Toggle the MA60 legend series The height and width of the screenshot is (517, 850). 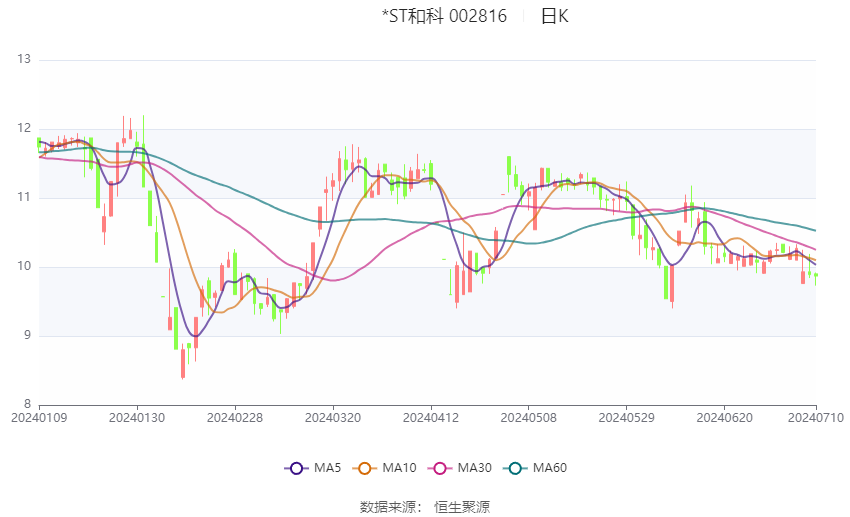(x=535, y=468)
